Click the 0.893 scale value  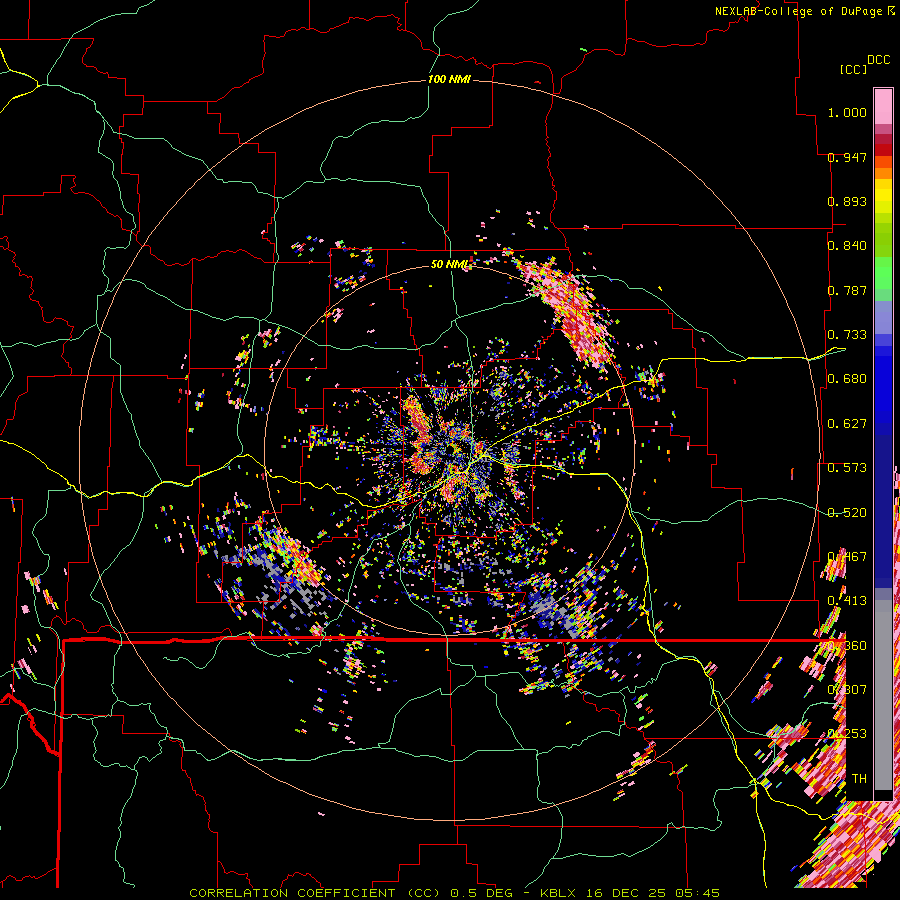[x=847, y=201]
